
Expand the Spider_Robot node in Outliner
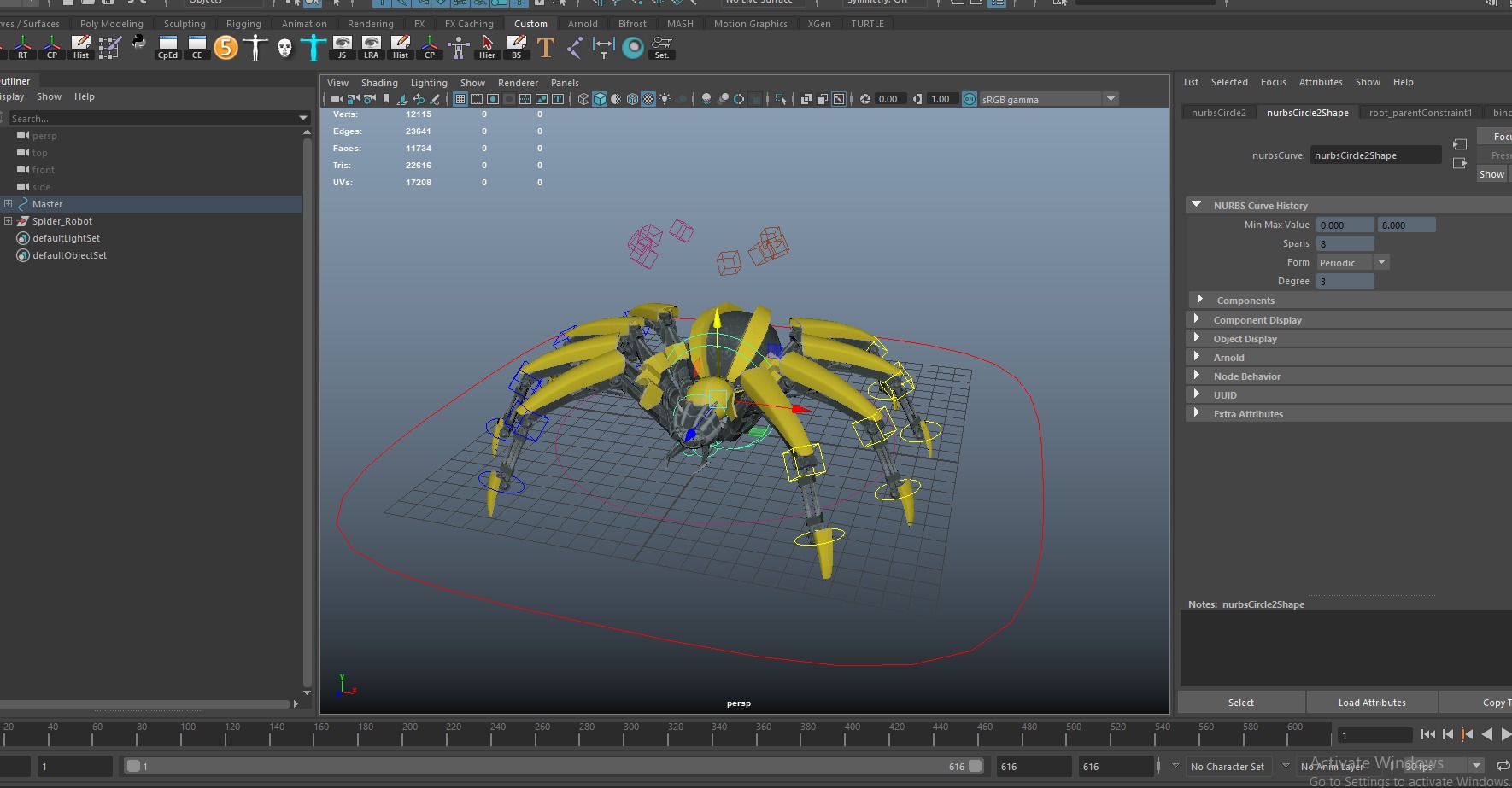click(8, 221)
